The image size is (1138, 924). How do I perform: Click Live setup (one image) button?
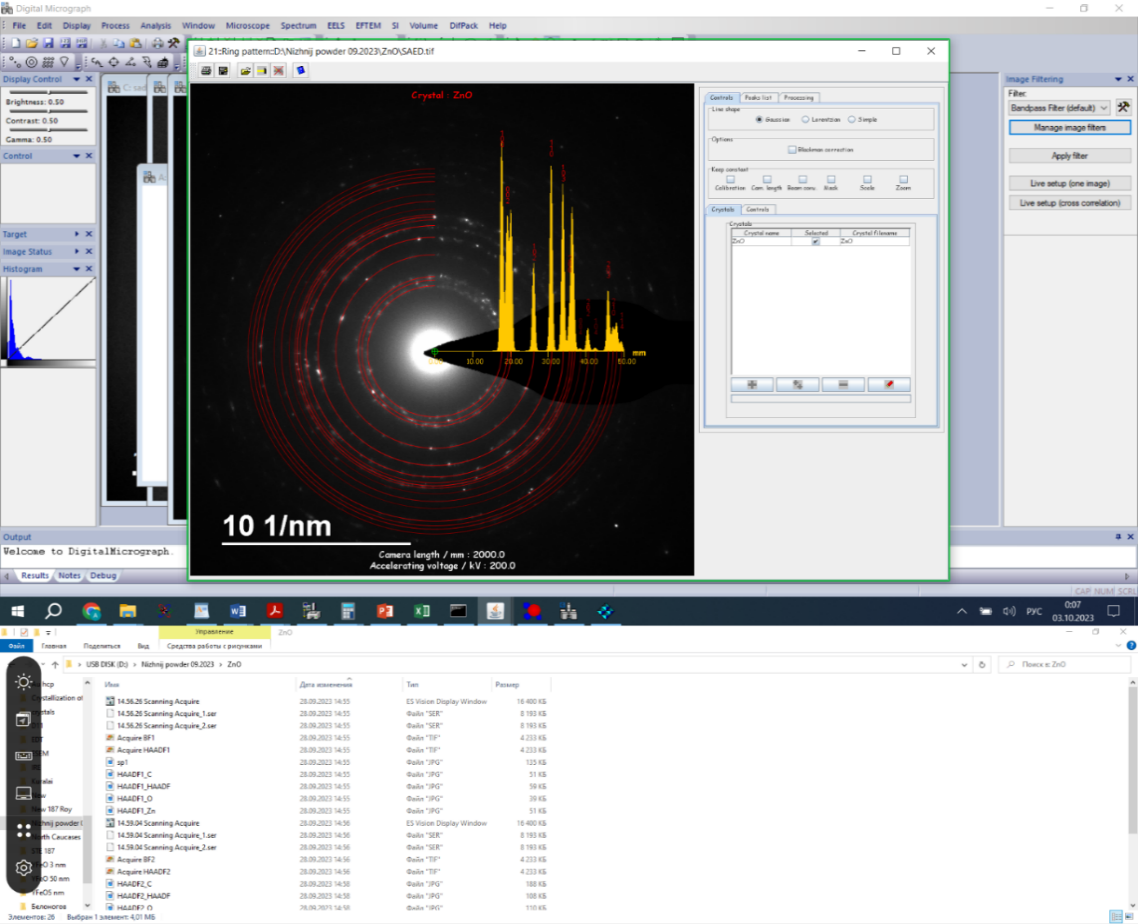[x=1070, y=184]
